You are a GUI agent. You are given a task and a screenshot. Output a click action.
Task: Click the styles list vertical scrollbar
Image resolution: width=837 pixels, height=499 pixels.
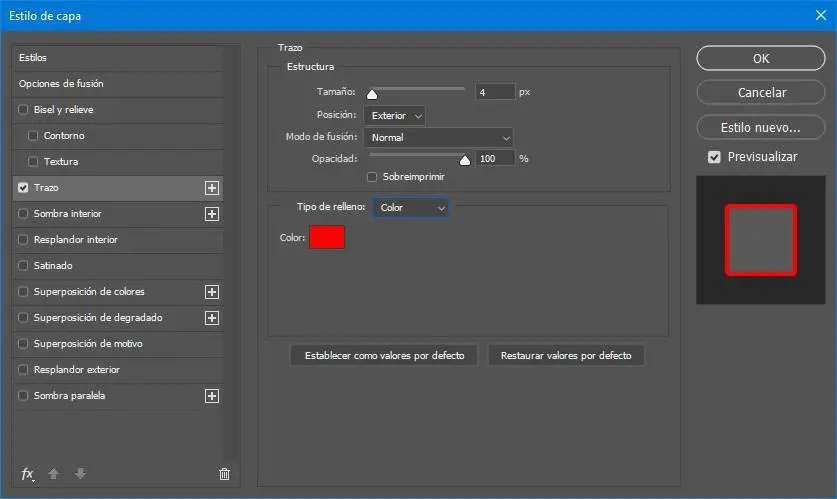tap(231, 252)
